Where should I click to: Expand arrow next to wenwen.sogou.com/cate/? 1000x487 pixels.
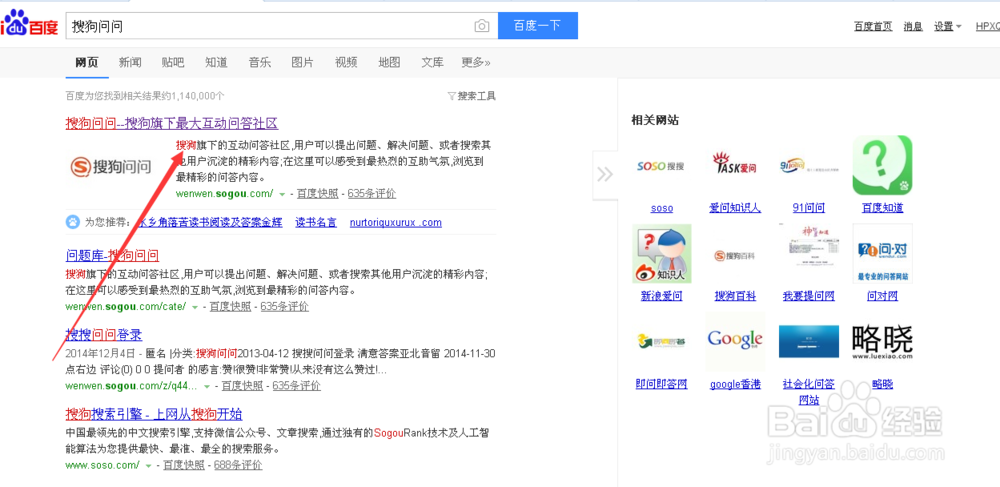[x=195, y=307]
